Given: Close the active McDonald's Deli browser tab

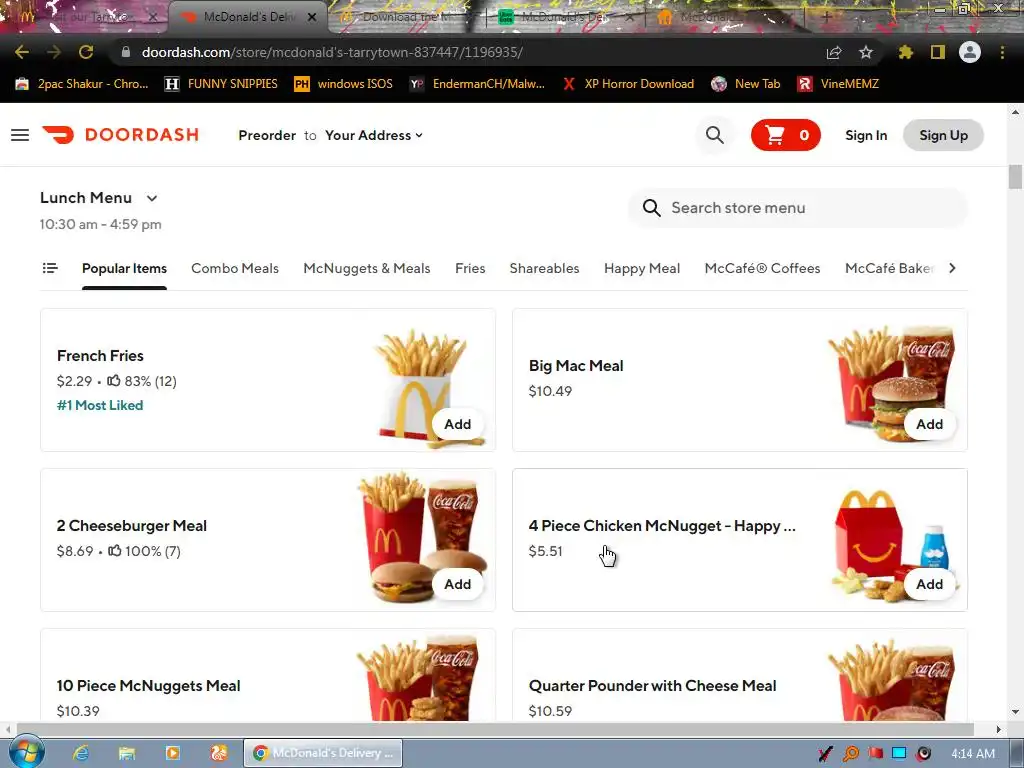Looking at the screenshot, I should [x=312, y=17].
